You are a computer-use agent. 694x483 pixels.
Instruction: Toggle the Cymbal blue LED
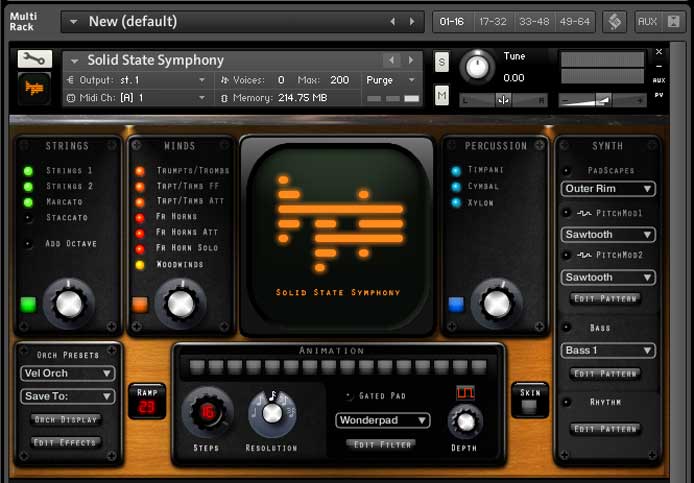tap(456, 187)
